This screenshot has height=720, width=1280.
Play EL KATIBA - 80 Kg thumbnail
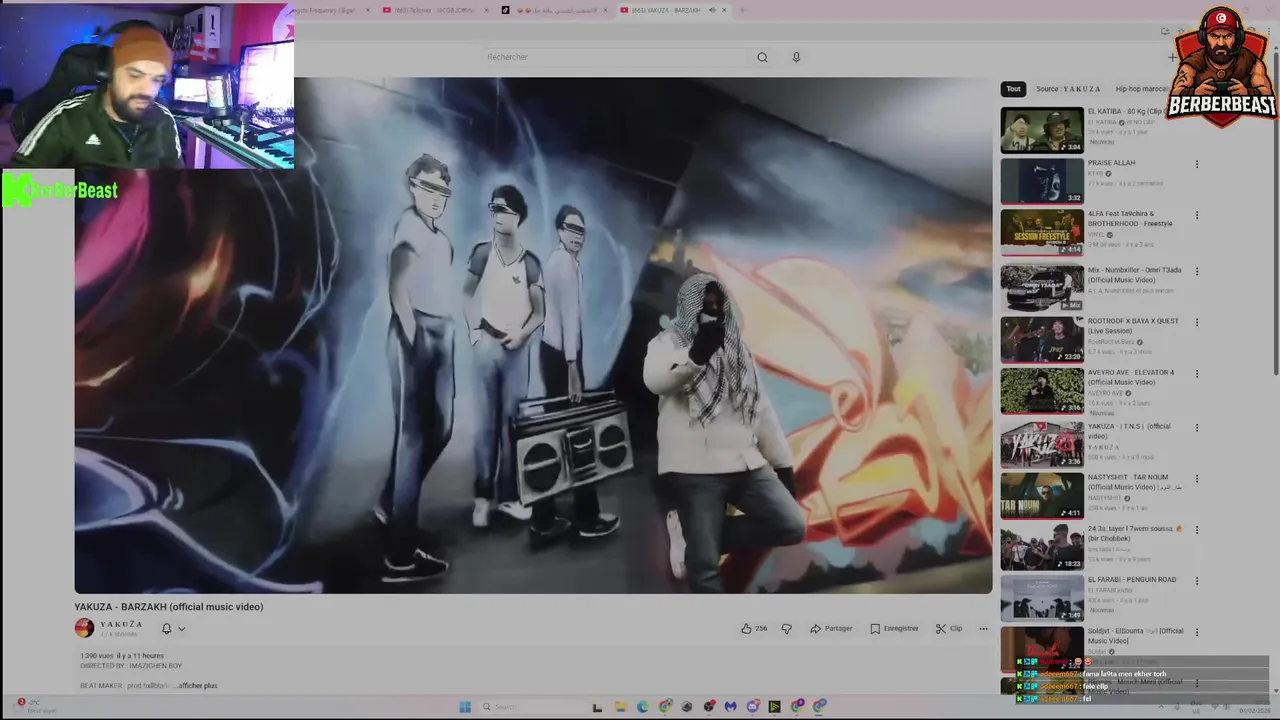click(x=1042, y=130)
